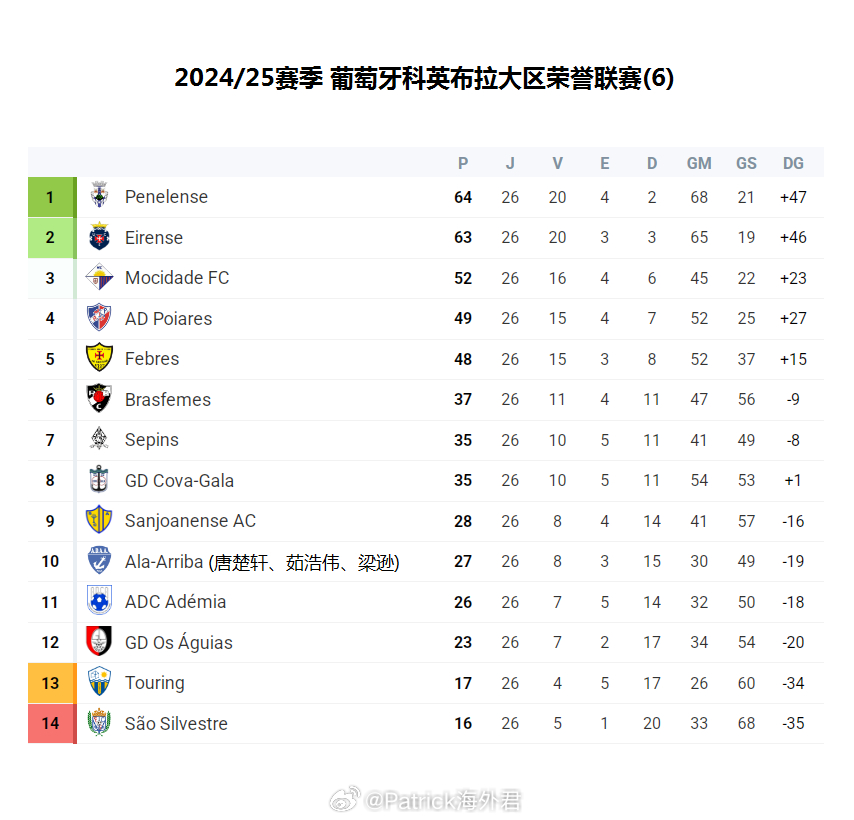Screen dimensions: 854x820
Task: Click the Febres yellow shield crest
Action: pos(99,358)
